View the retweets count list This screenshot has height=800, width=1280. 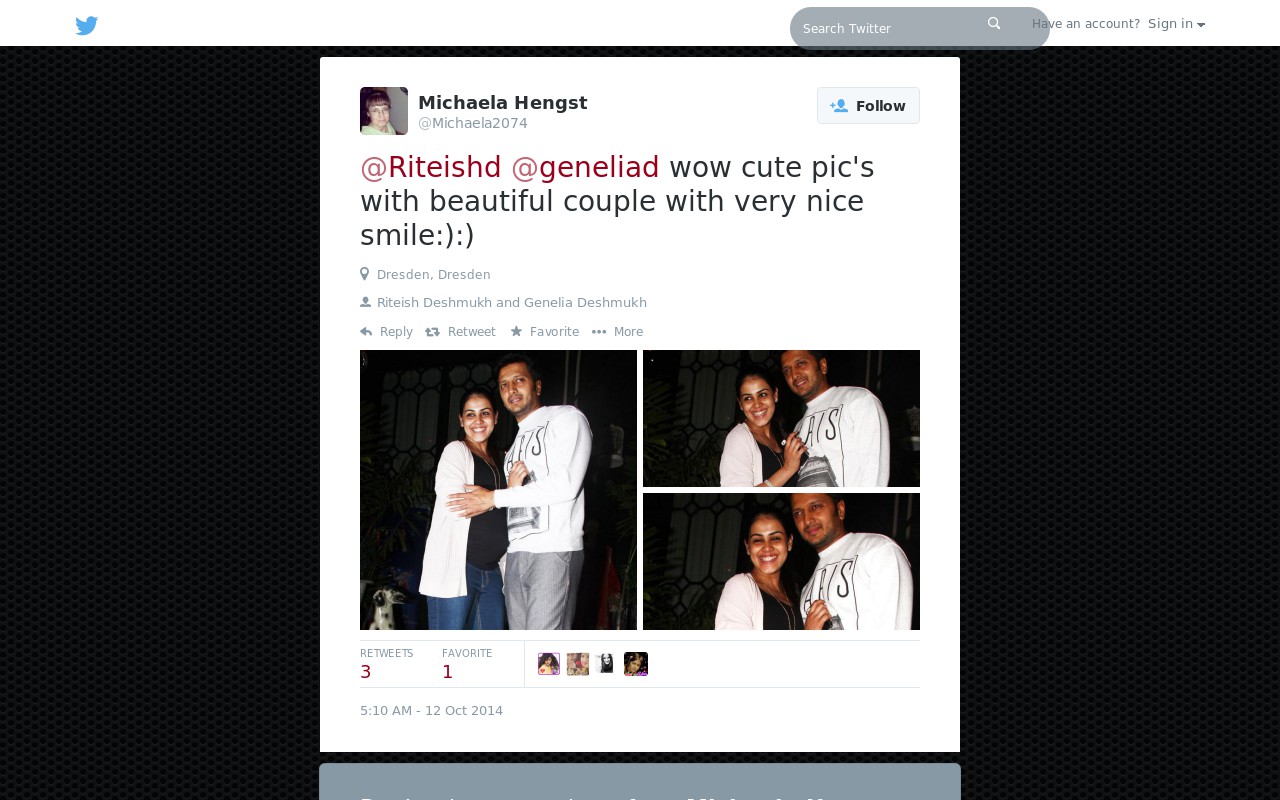coord(386,664)
